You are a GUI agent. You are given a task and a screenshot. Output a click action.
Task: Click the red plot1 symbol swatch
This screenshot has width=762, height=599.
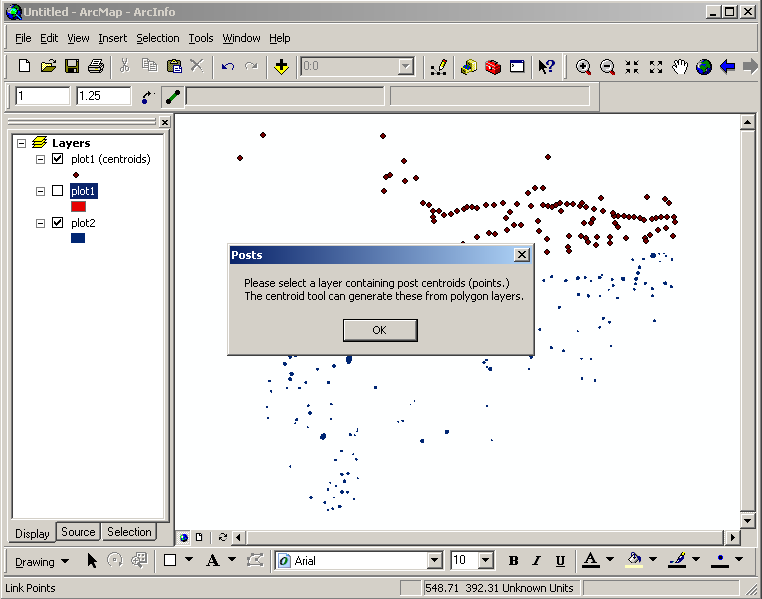point(78,206)
